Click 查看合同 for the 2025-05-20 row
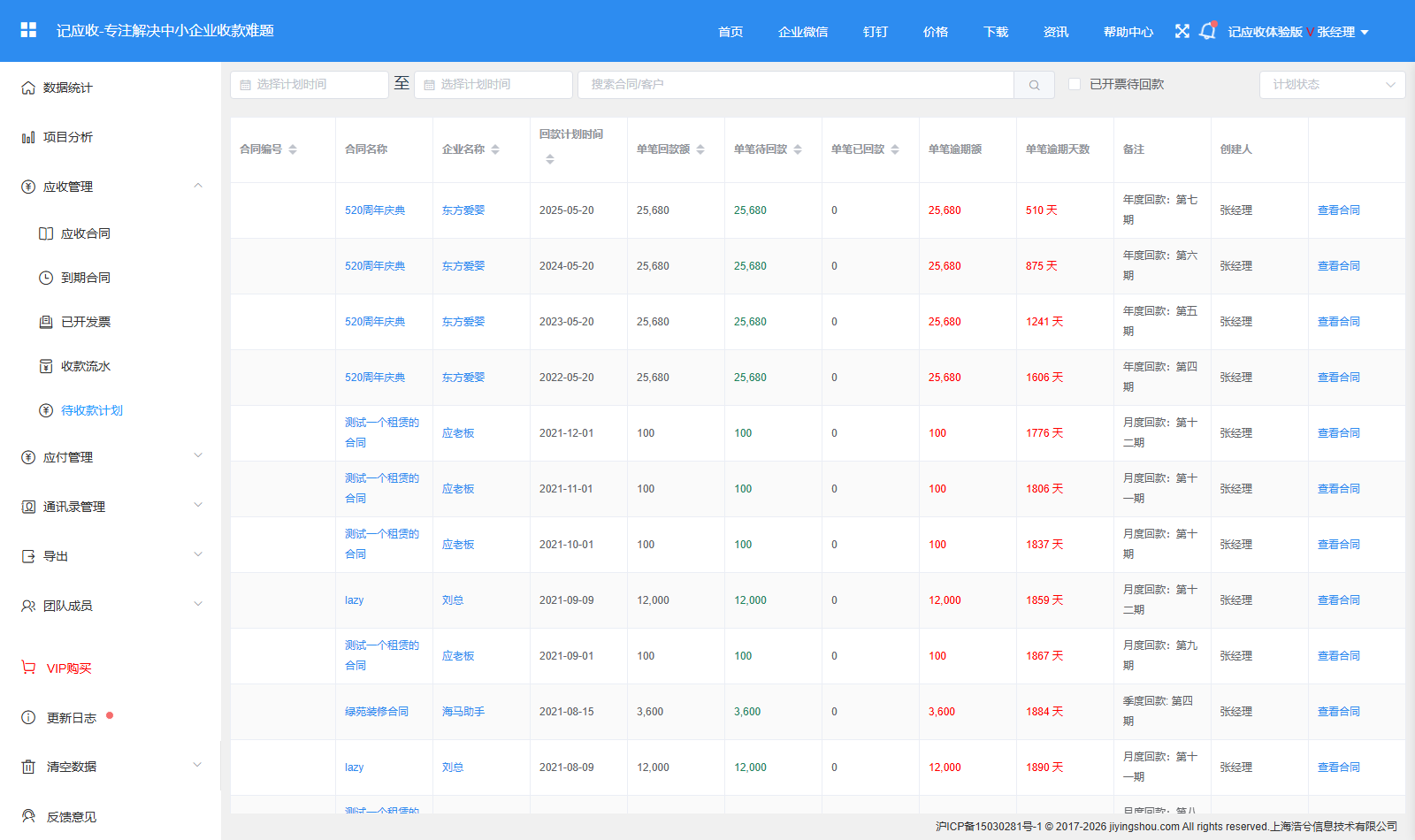Screen dimensions: 1415x840 coord(1339,210)
